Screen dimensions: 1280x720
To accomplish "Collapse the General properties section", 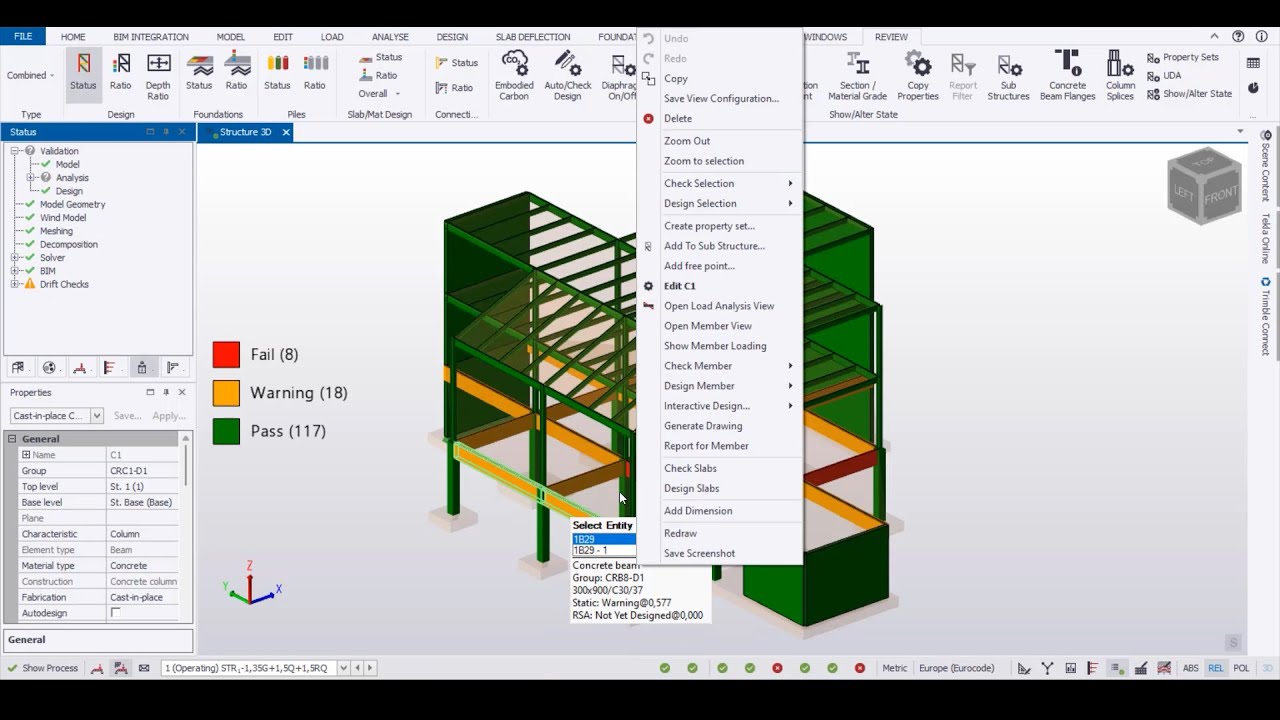I will 13,439.
